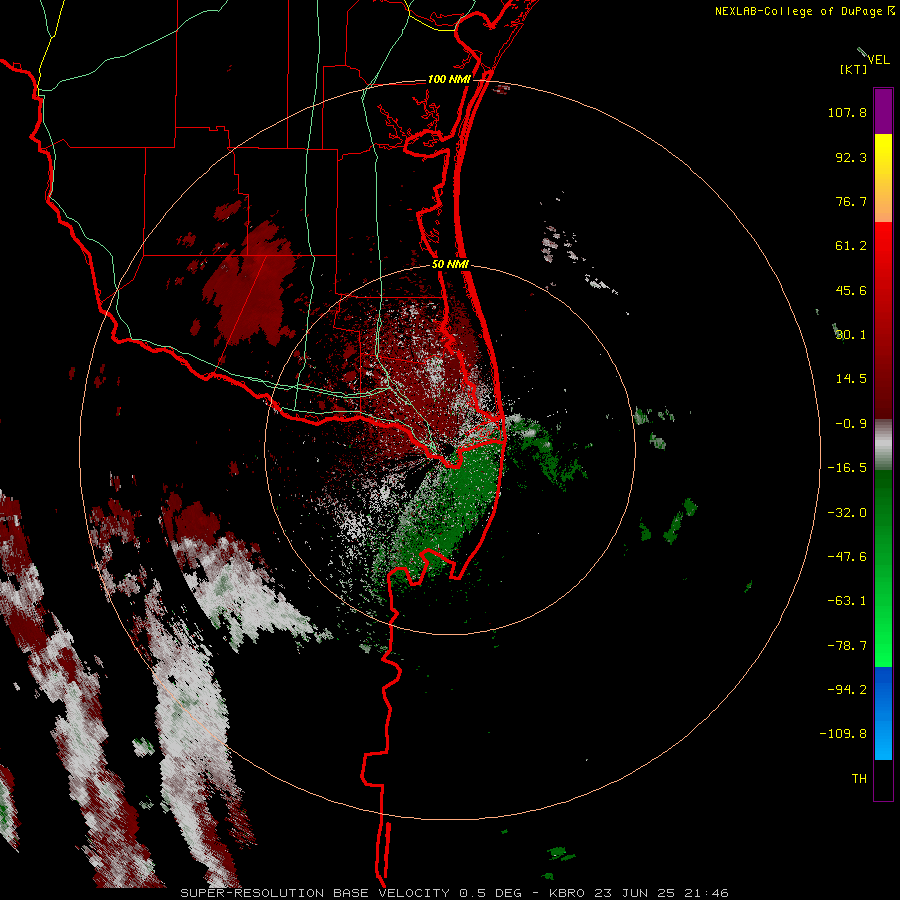Click the gray near-zero segment of color bar

pos(883,445)
